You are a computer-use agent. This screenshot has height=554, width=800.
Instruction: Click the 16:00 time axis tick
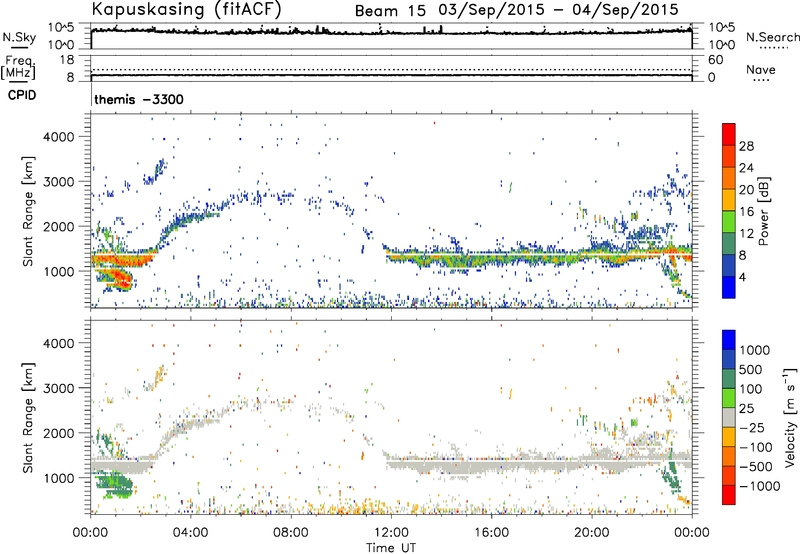tap(491, 533)
